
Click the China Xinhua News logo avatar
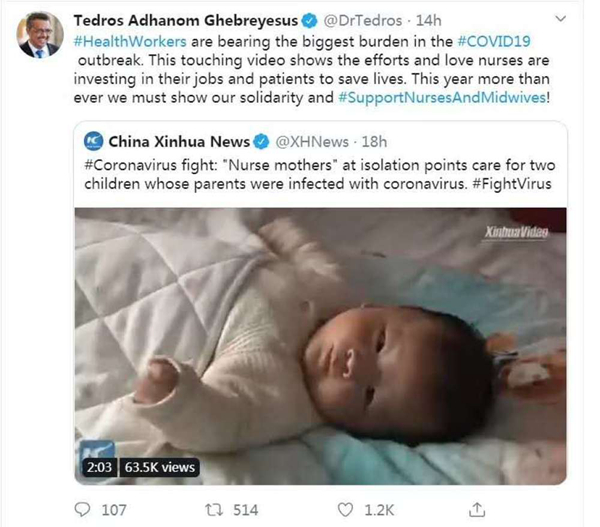point(93,140)
